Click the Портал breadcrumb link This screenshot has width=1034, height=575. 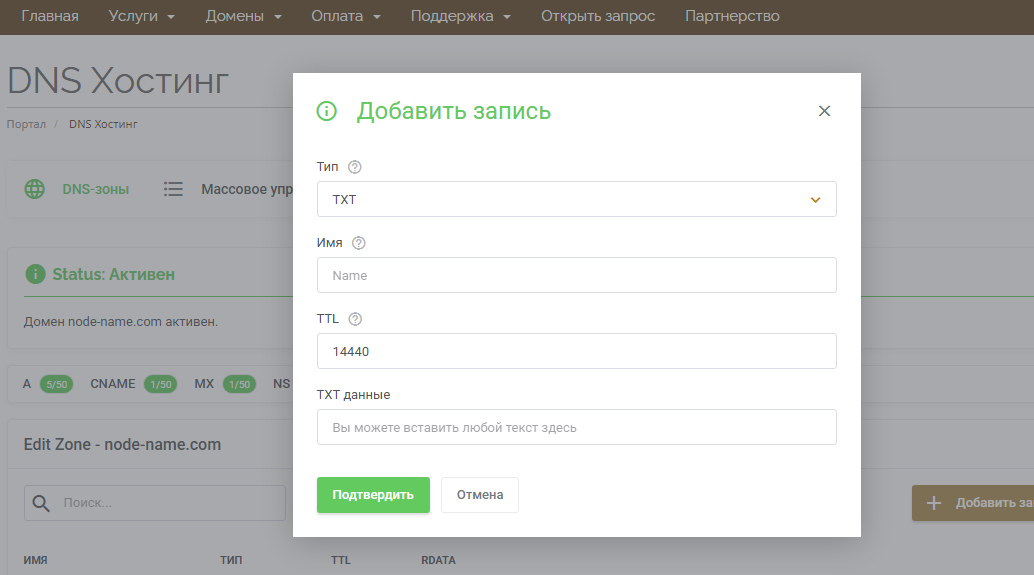(26, 124)
